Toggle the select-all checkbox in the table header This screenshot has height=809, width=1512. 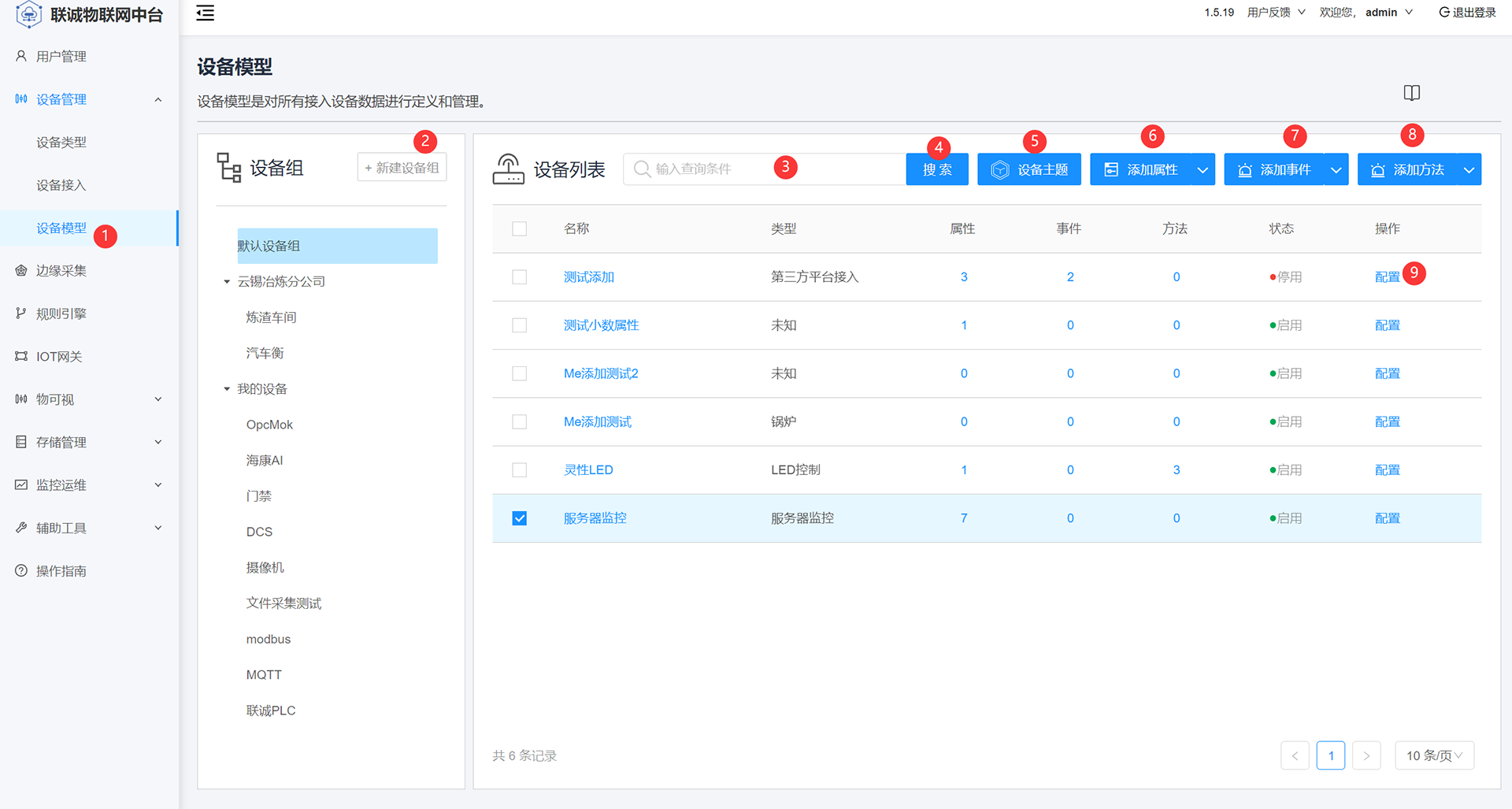point(519,228)
